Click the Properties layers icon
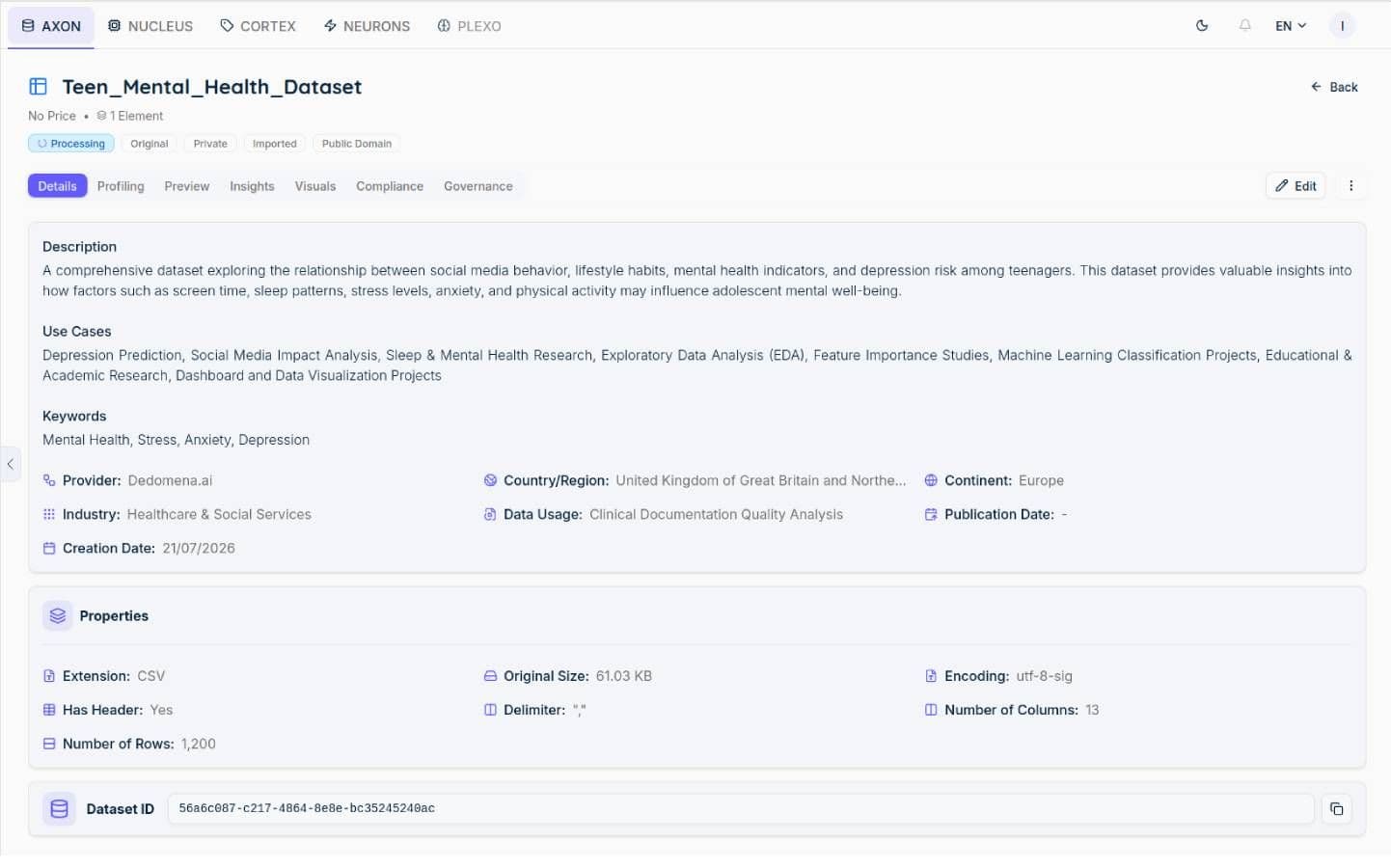The image size is (1391, 868). [x=58, y=615]
